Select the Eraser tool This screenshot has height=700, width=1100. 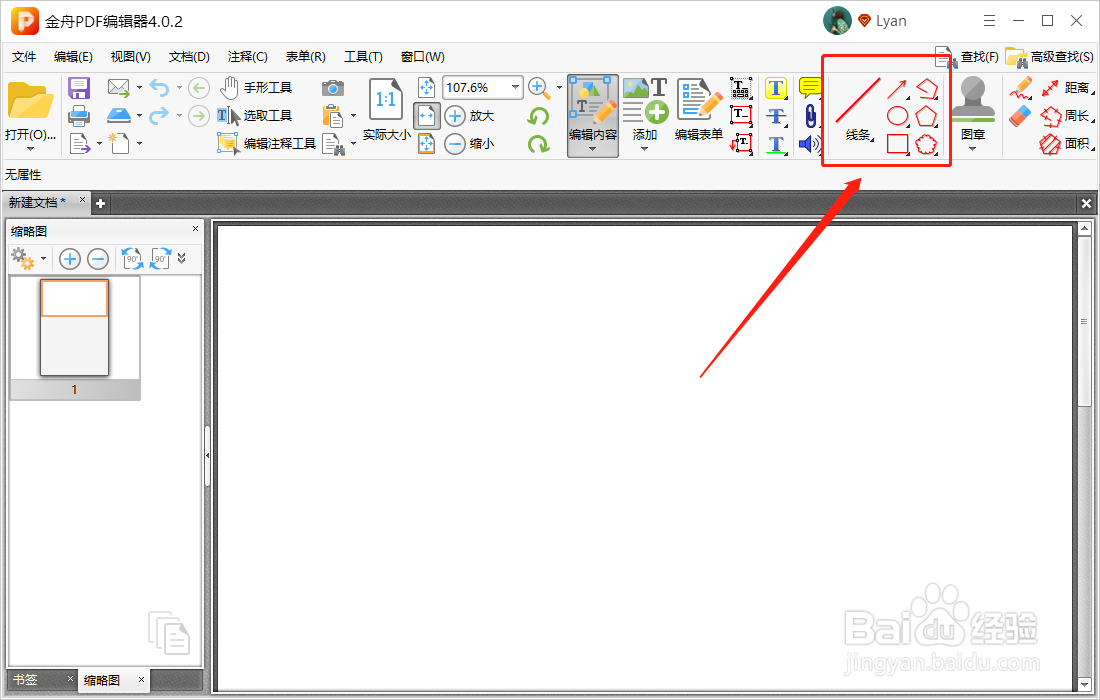point(1021,116)
